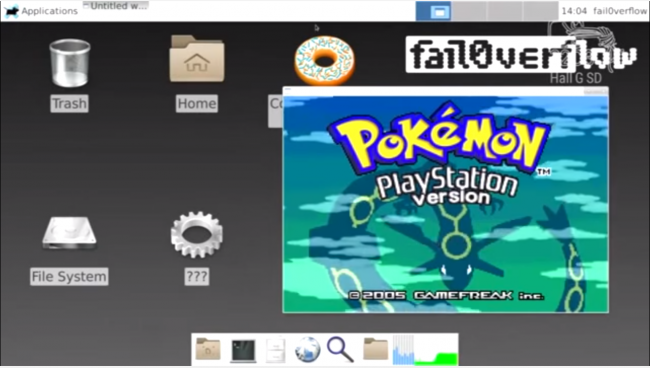Open the 14:04 clock in panel

click(x=574, y=11)
